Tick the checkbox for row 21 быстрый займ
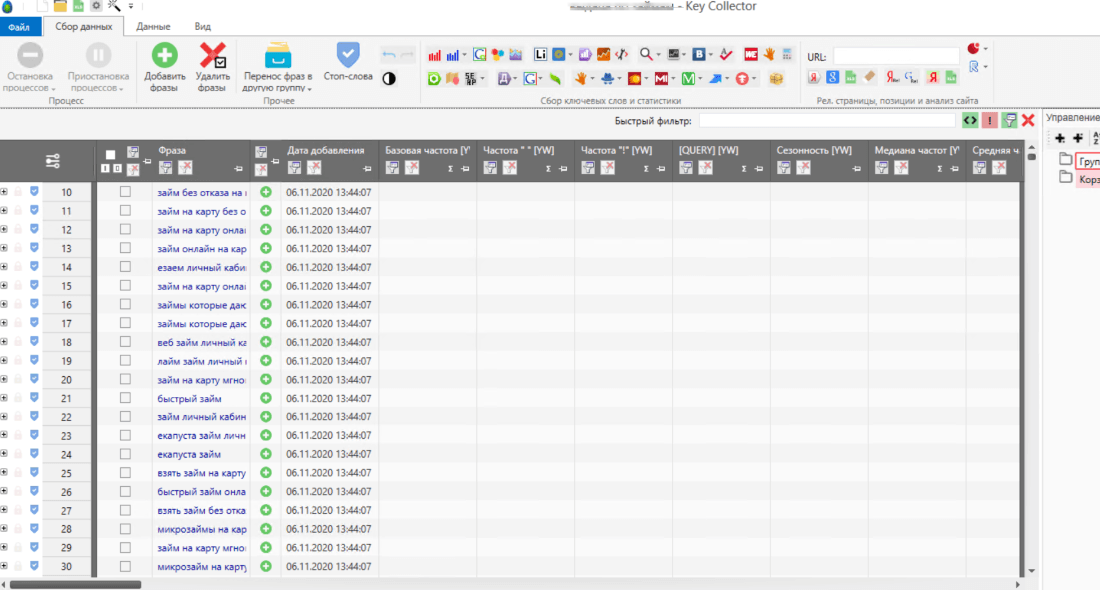Image resolution: width=1100 pixels, height=590 pixels. 125,398
